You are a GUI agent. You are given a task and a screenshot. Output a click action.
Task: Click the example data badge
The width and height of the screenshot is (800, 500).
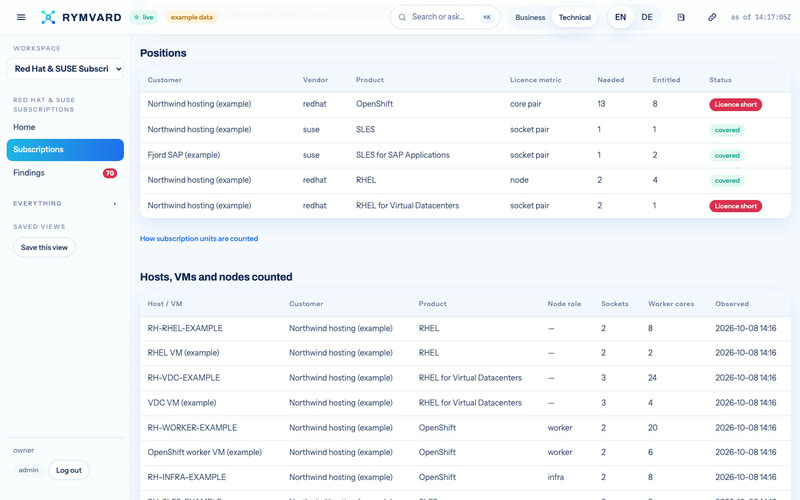(x=191, y=17)
